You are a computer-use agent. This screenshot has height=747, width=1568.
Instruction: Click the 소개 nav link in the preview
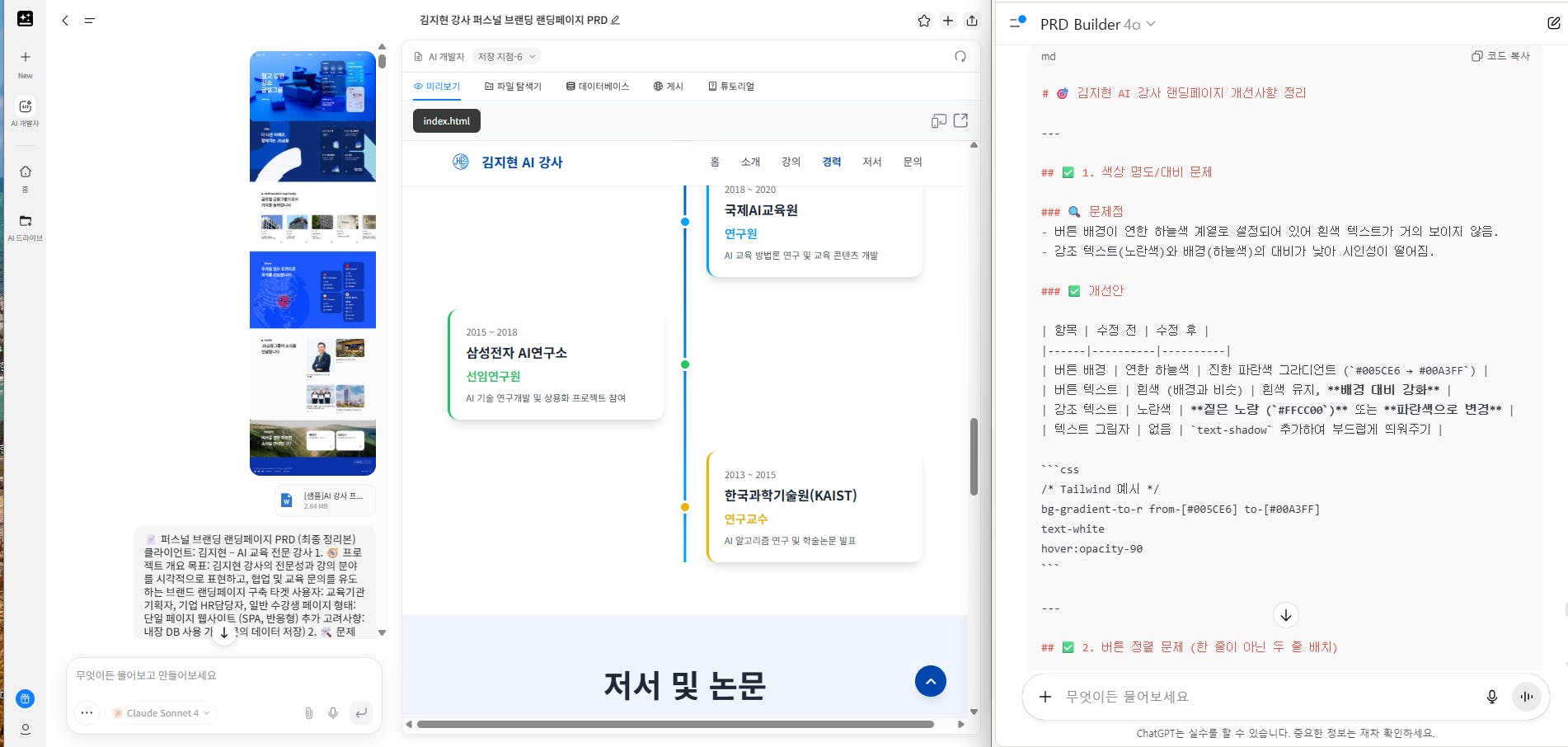tap(750, 162)
